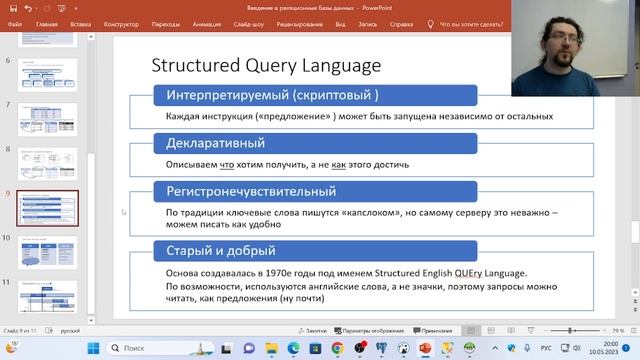Click the taskbar Поиск search box
This screenshot has height=360, width=640.
tap(160, 348)
